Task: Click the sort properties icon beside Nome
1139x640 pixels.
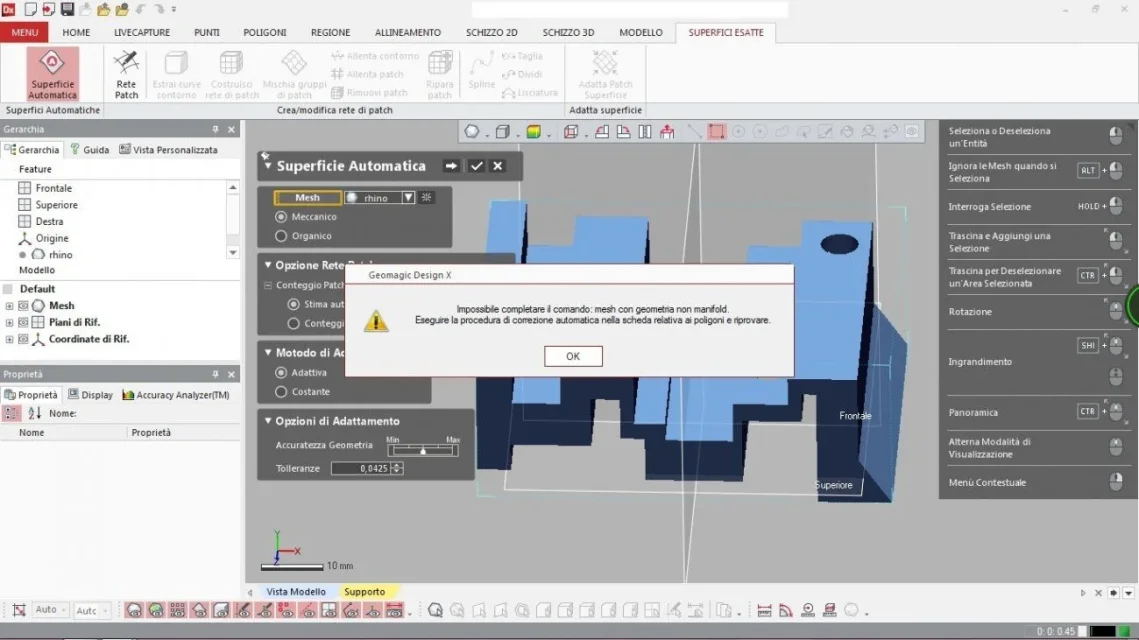Action: tap(35, 413)
